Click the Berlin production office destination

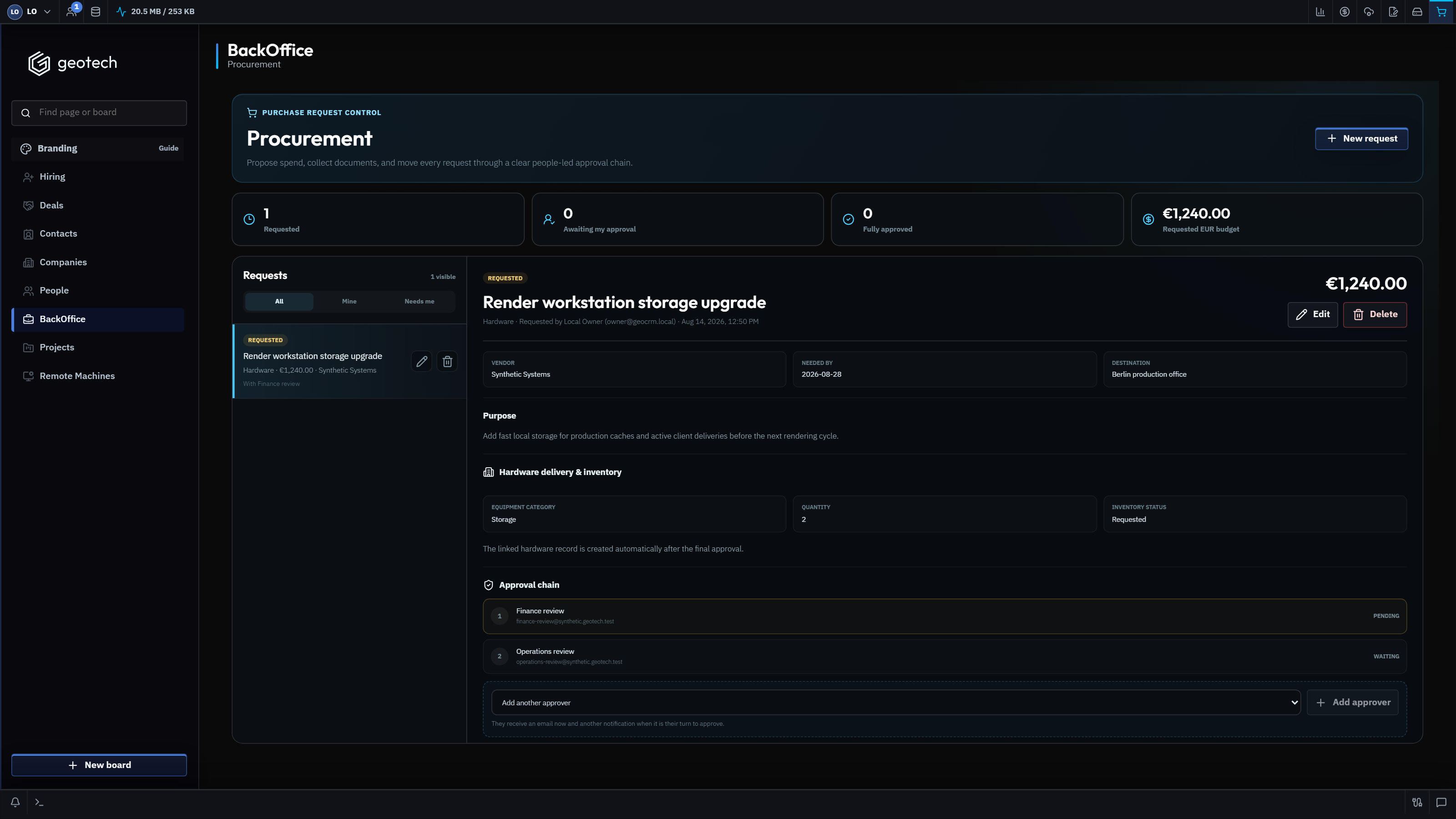pos(1149,374)
